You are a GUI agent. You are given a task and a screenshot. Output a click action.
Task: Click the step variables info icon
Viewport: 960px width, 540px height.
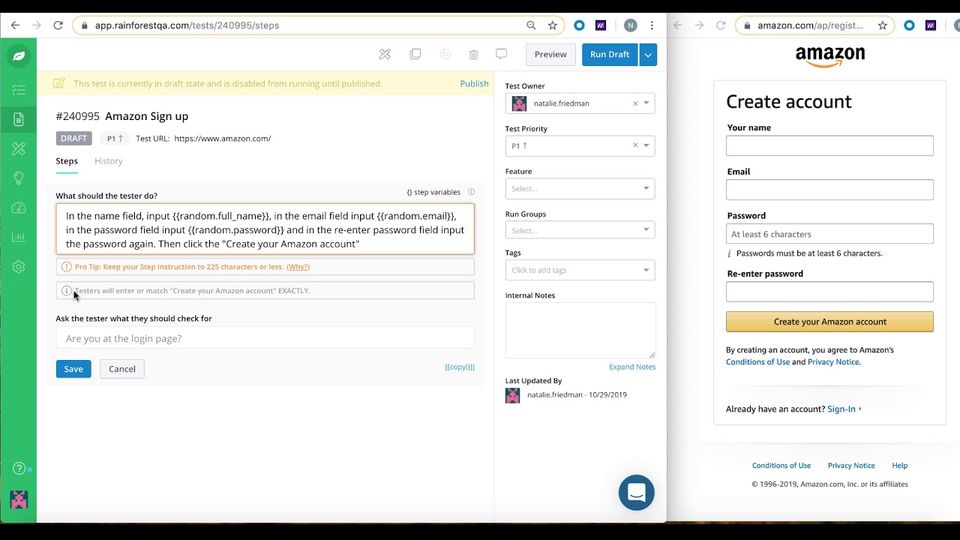(x=471, y=192)
